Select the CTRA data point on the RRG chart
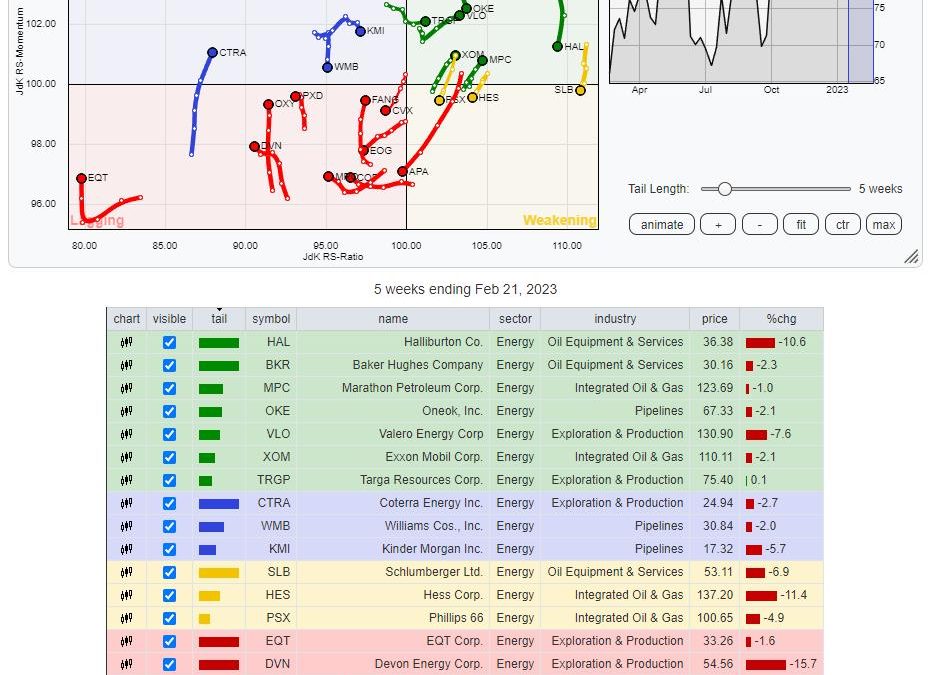 coord(212,52)
